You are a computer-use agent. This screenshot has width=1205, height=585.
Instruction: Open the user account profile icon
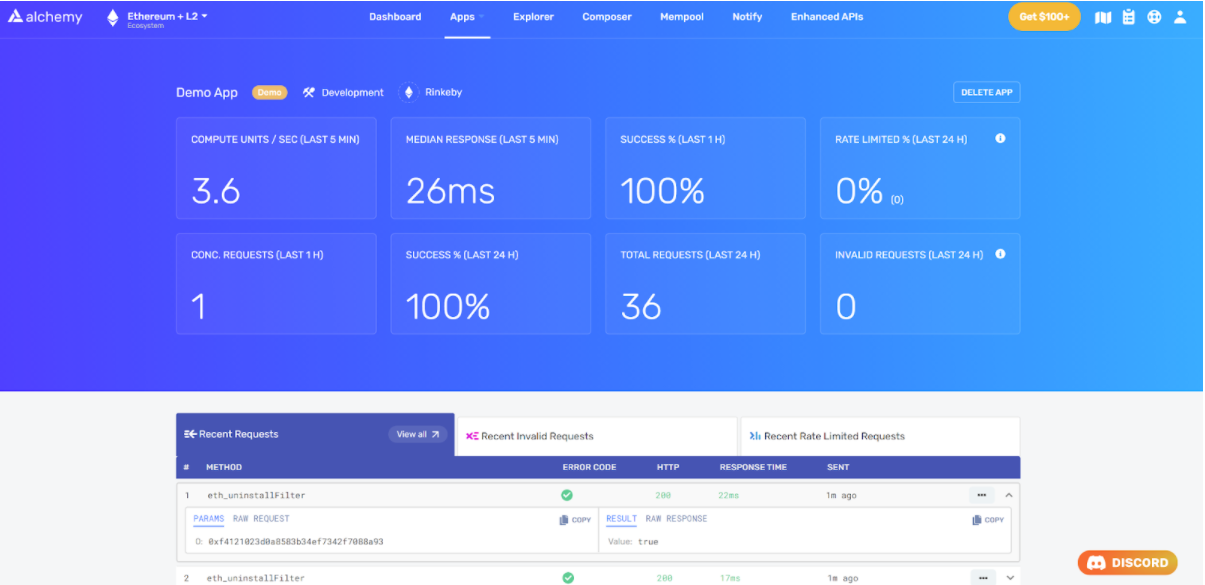coord(1180,17)
